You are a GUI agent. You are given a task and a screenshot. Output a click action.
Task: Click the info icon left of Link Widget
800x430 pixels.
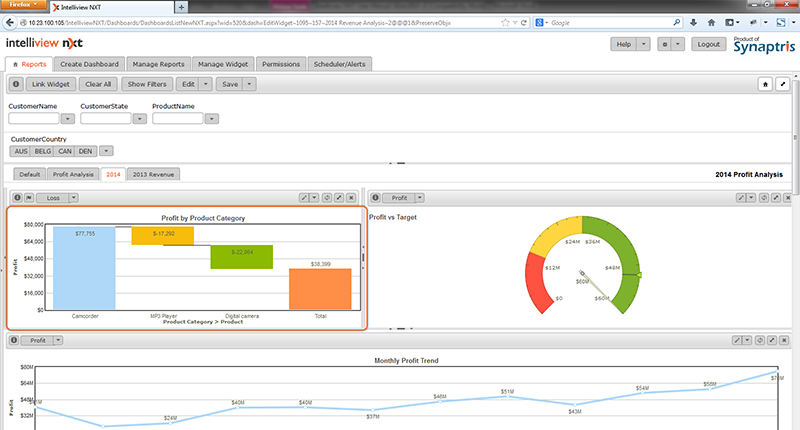click(x=16, y=85)
